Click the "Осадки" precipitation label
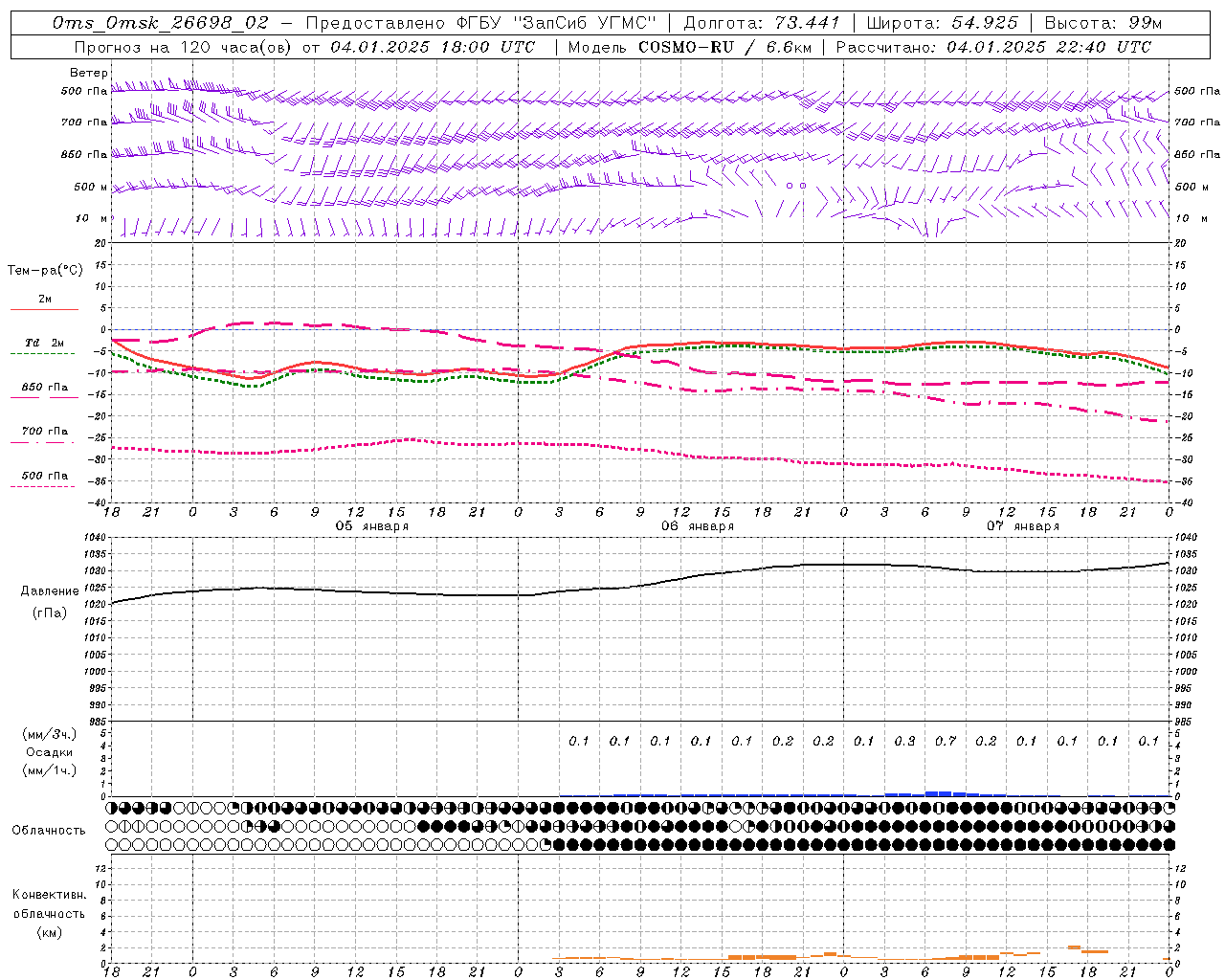The height and width of the screenshot is (980, 1225). (50, 752)
